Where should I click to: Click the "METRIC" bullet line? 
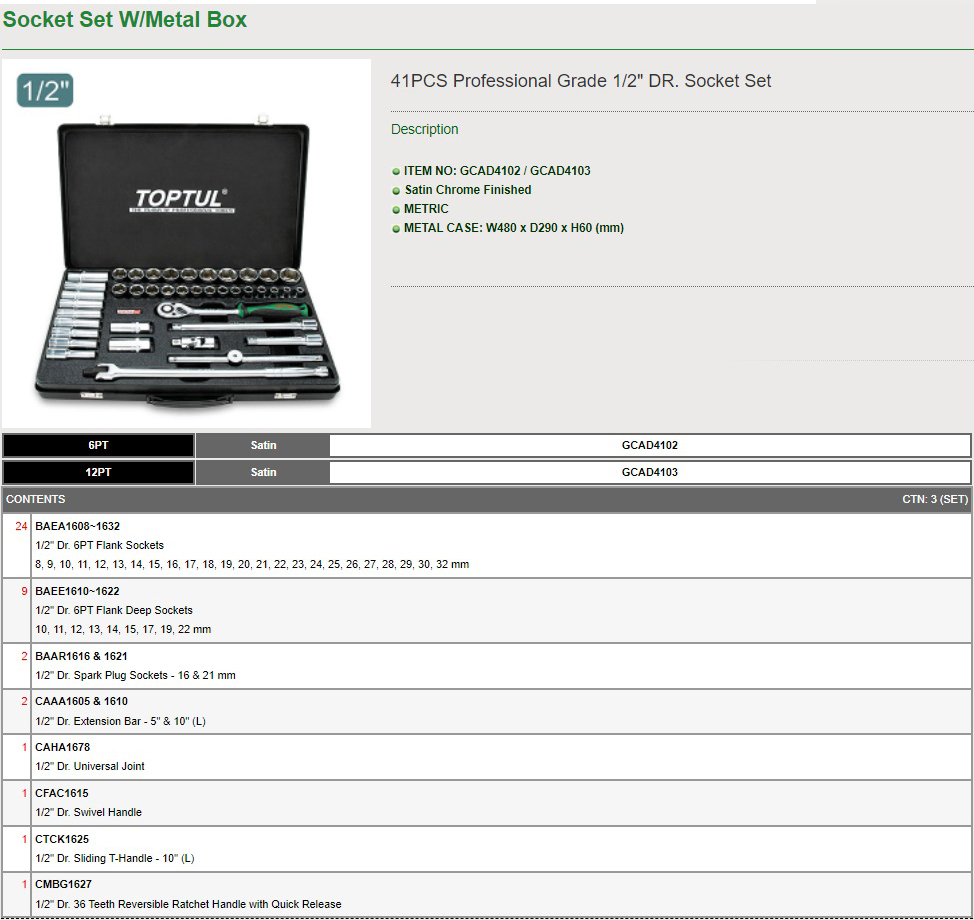[426, 209]
